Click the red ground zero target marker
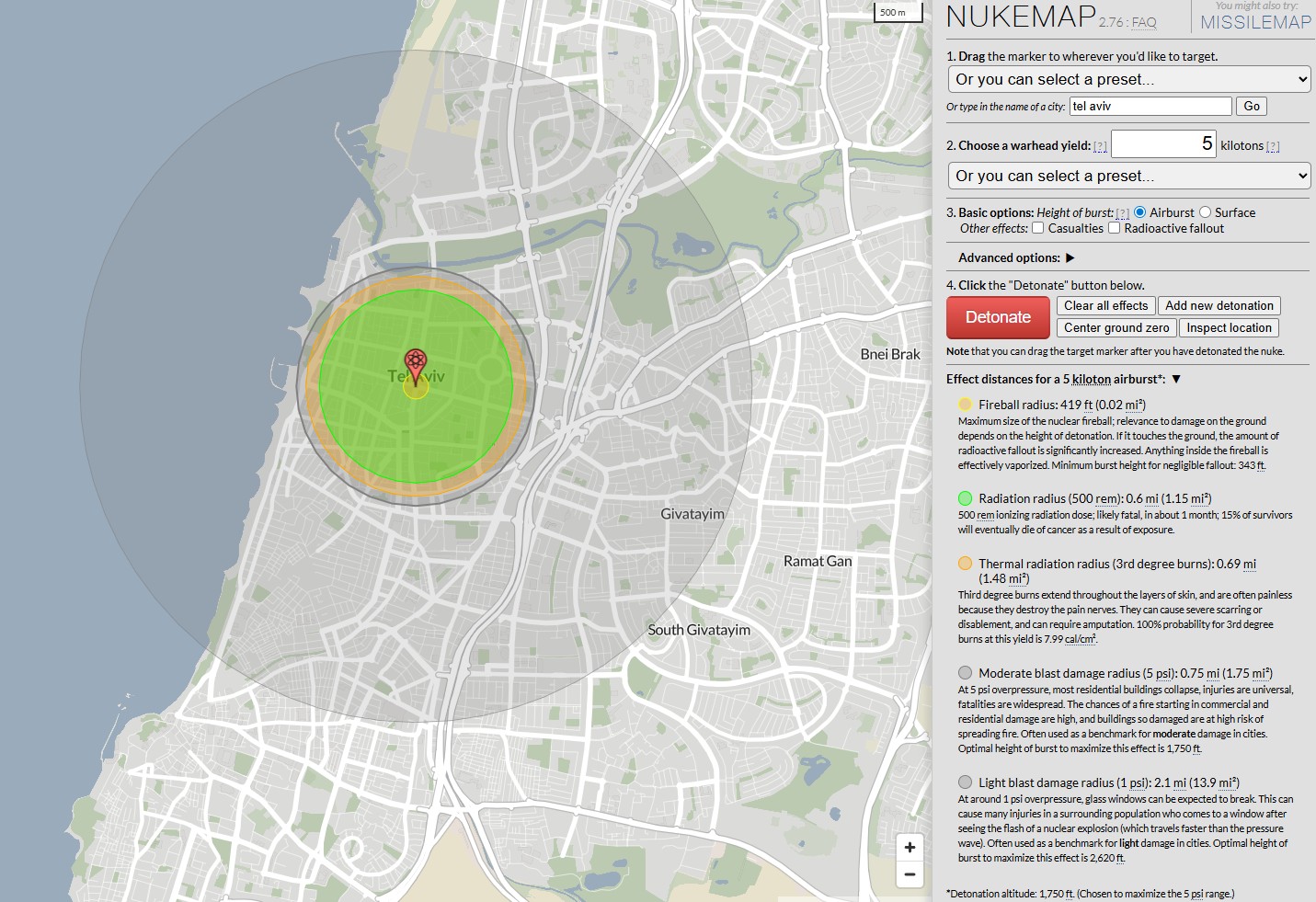Screen dimensions: 1316x902 (x=416, y=366)
